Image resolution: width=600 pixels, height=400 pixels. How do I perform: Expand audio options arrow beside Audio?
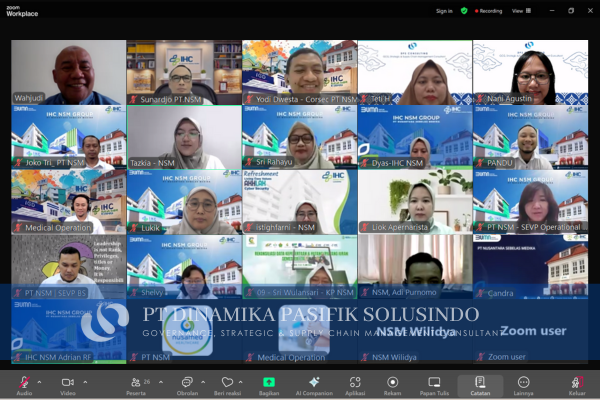[x=39, y=382]
